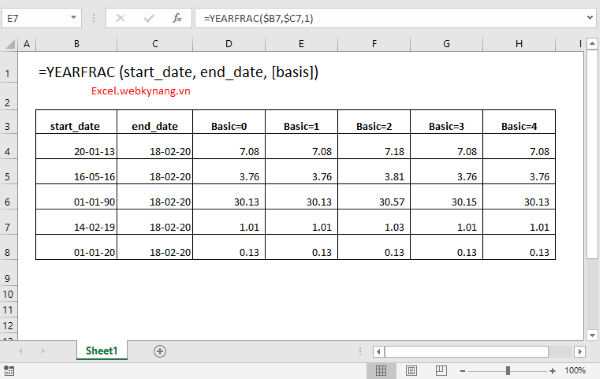This screenshot has width=600, height=379.
Task: Click the 100% zoom level
Action: pos(575,370)
